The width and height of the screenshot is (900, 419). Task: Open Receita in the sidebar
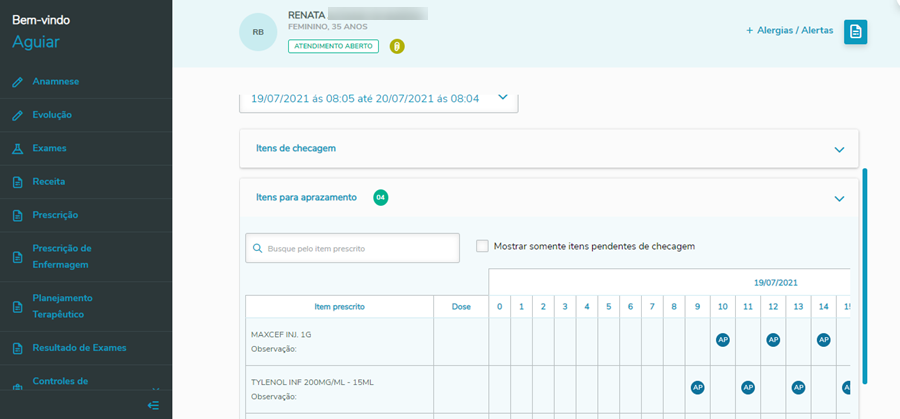click(49, 181)
